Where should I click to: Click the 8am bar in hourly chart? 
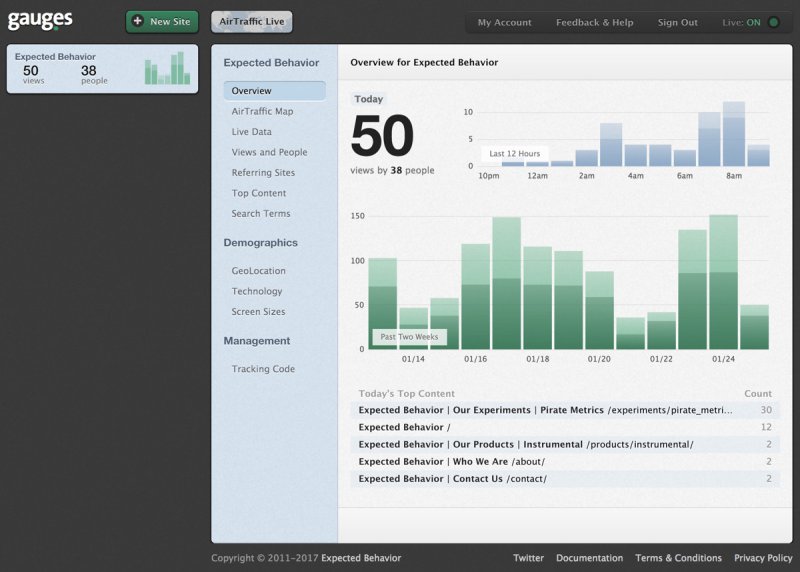734,134
